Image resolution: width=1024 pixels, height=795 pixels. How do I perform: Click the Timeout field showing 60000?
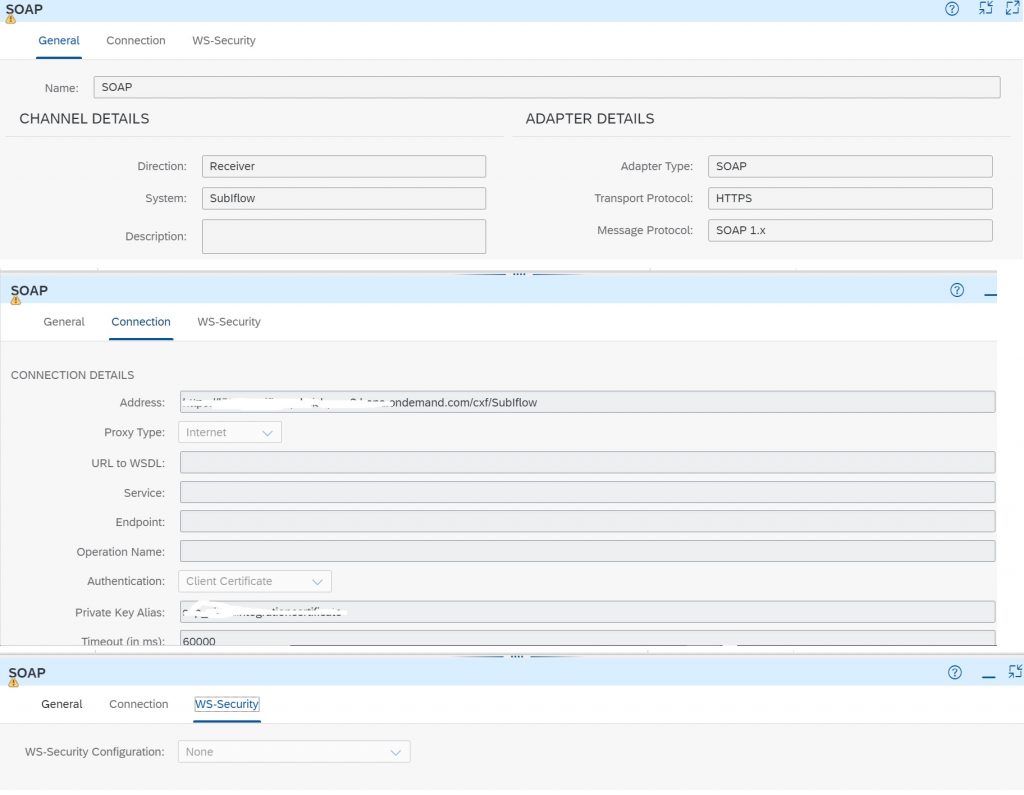(x=588, y=639)
